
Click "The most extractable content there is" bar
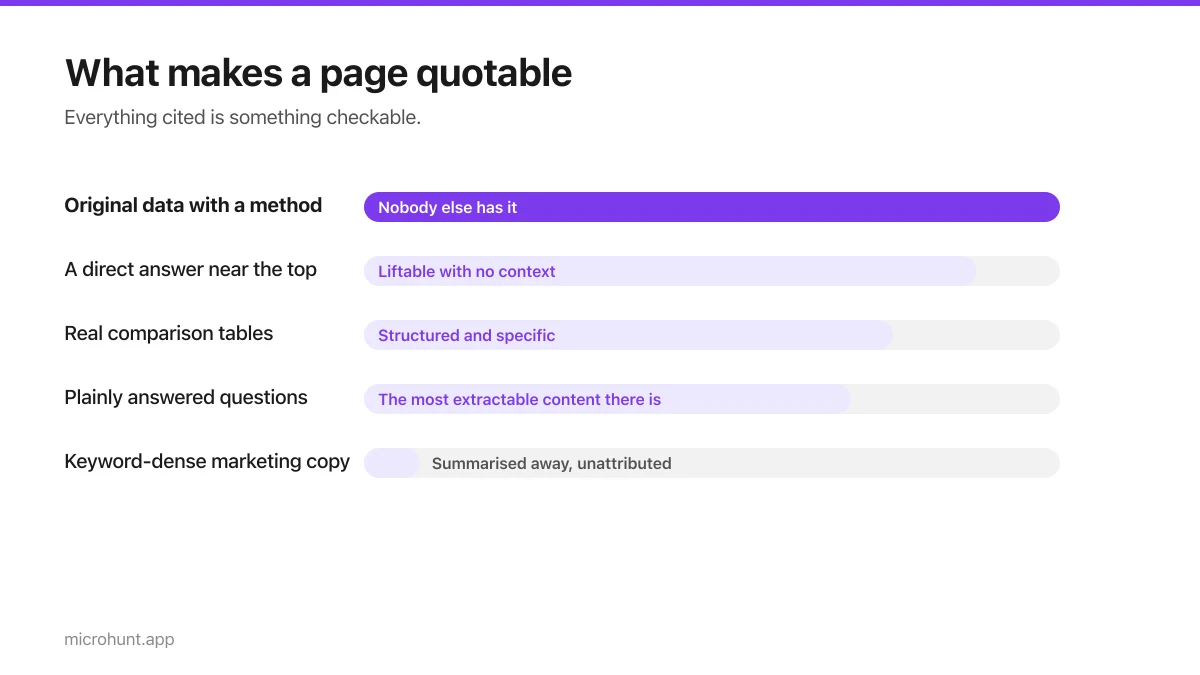pos(607,399)
